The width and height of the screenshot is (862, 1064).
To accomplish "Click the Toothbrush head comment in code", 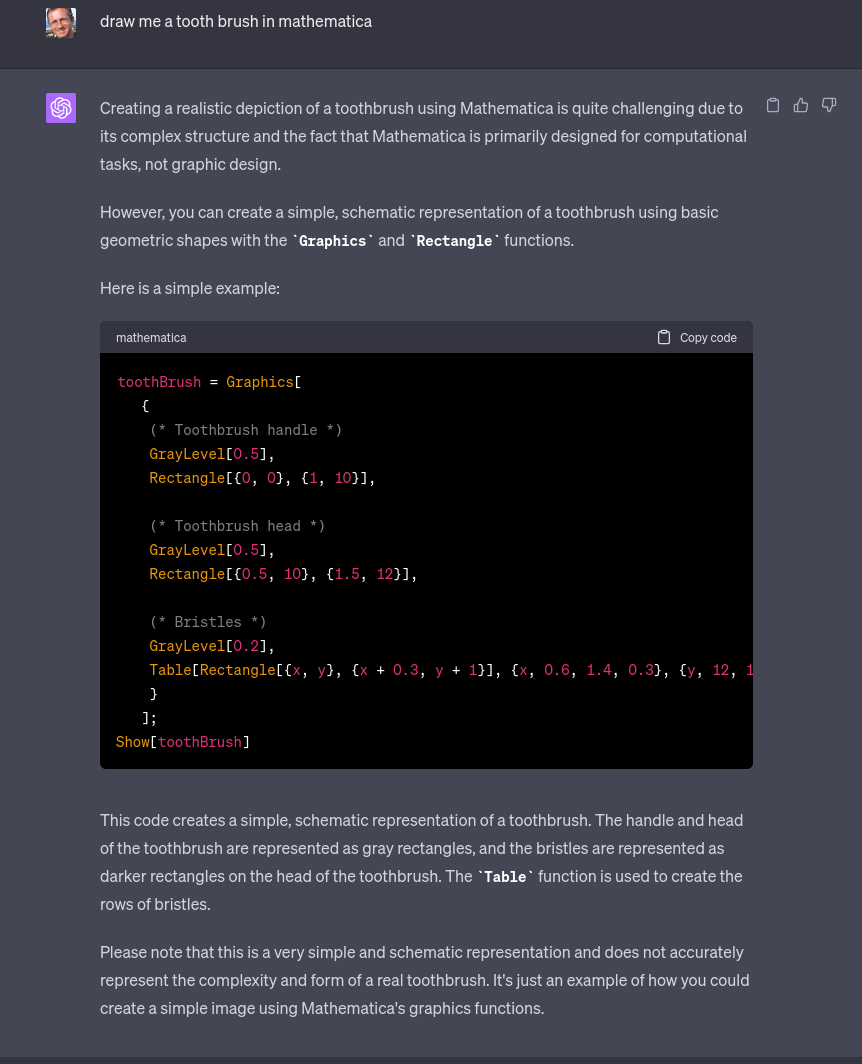I will click(x=238, y=526).
